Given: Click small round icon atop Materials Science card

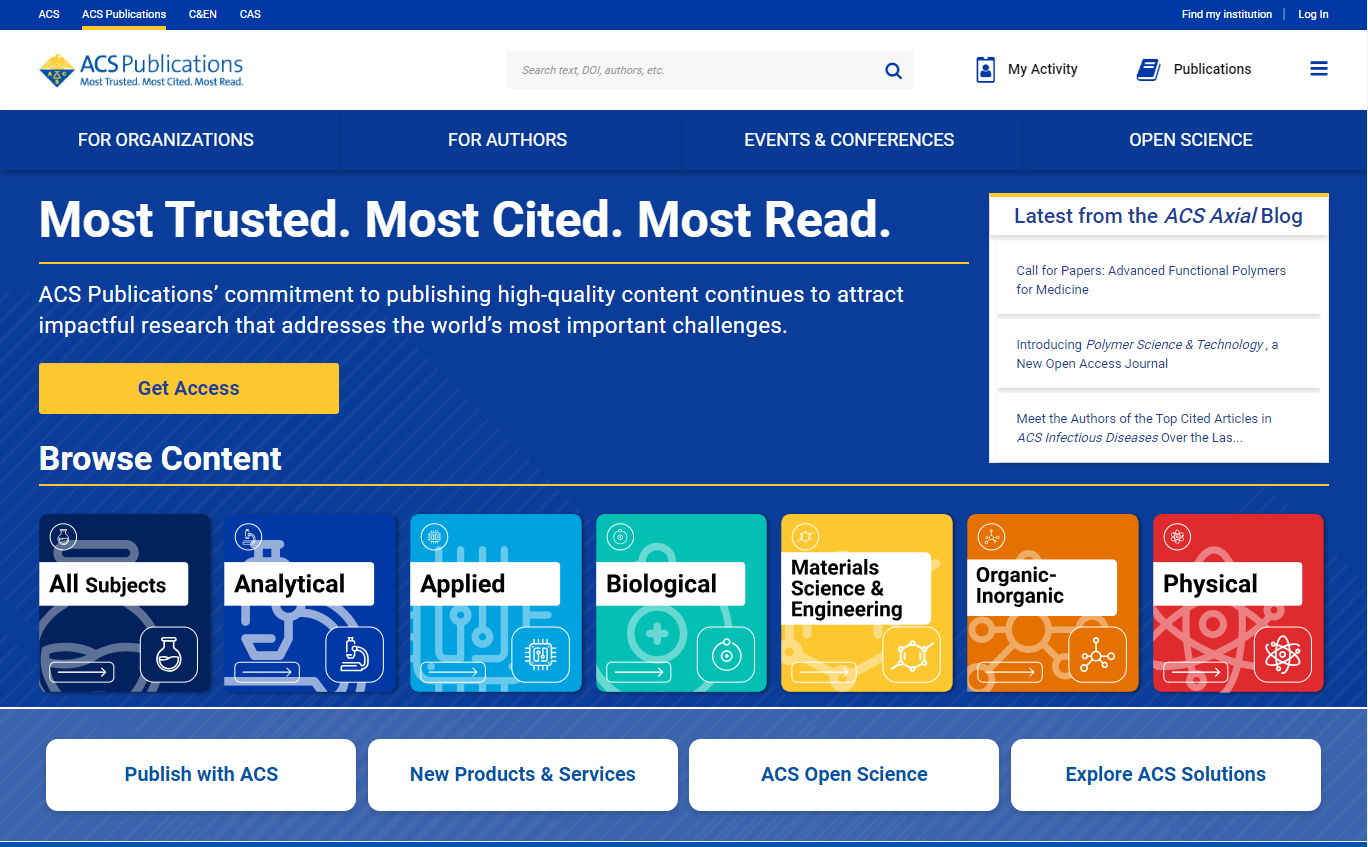Looking at the screenshot, I should click(805, 537).
